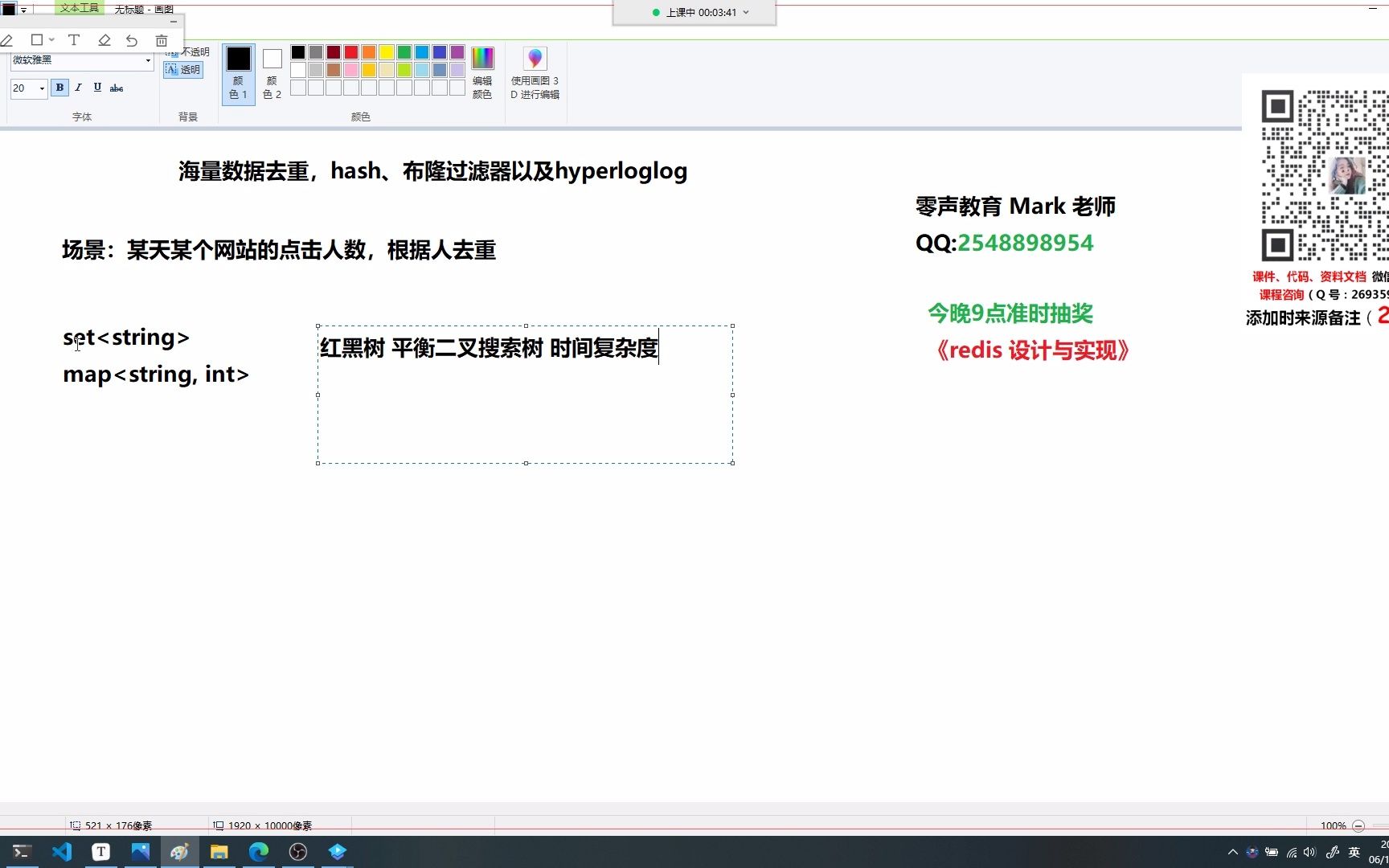Select the 透明 transparent background option
Image resolution: width=1389 pixels, height=868 pixels.
183,70
